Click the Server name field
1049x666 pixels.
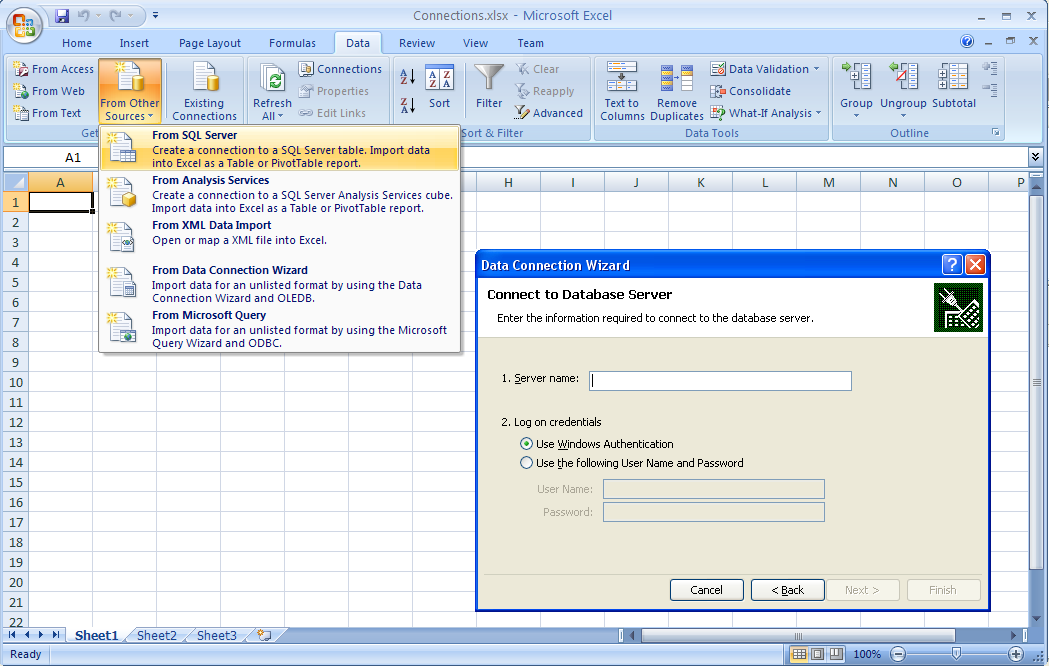coord(721,380)
